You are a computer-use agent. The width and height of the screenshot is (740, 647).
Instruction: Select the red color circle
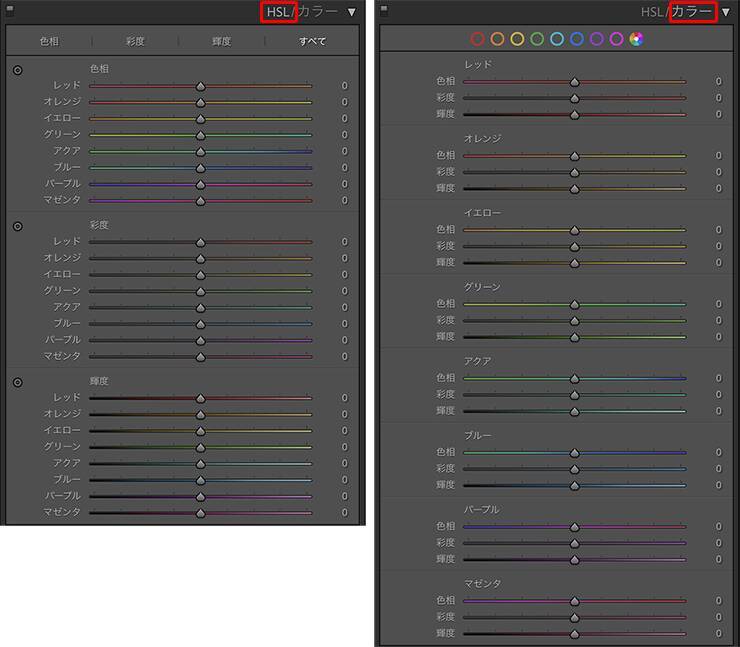477,39
